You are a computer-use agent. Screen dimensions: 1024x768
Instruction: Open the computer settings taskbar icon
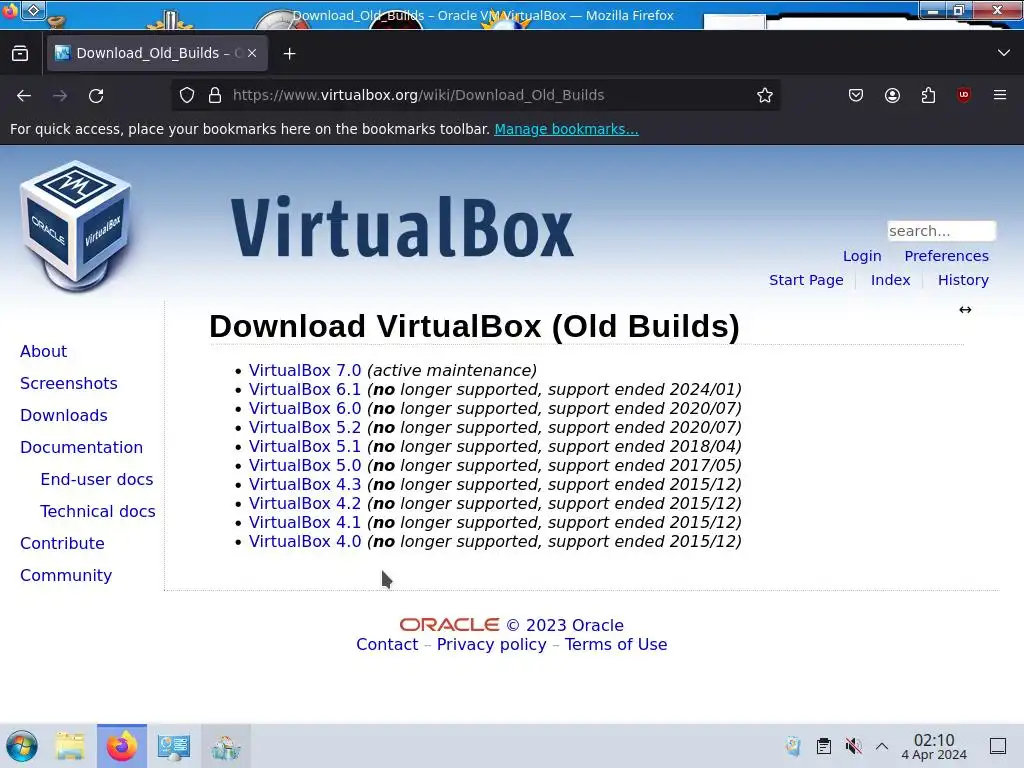click(x=174, y=746)
